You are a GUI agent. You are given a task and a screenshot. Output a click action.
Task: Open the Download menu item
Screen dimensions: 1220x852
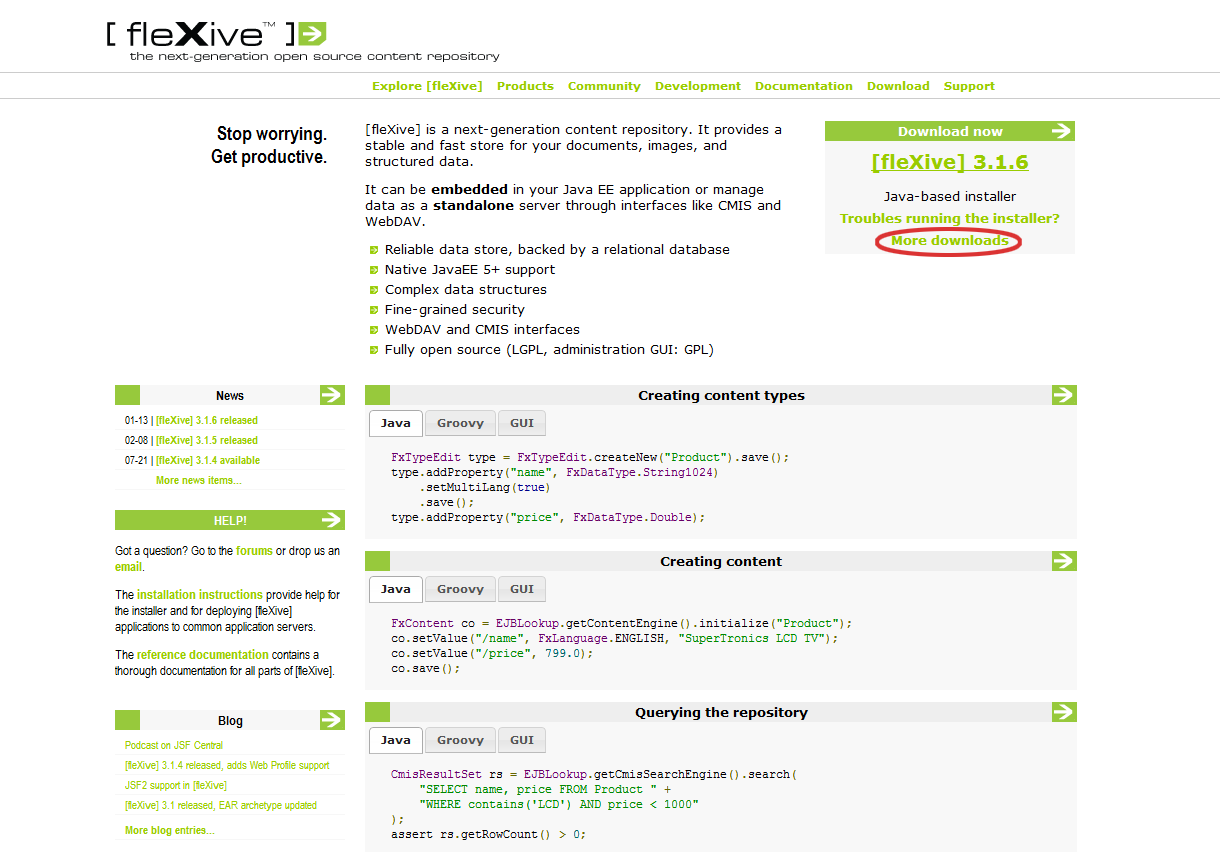pos(898,86)
